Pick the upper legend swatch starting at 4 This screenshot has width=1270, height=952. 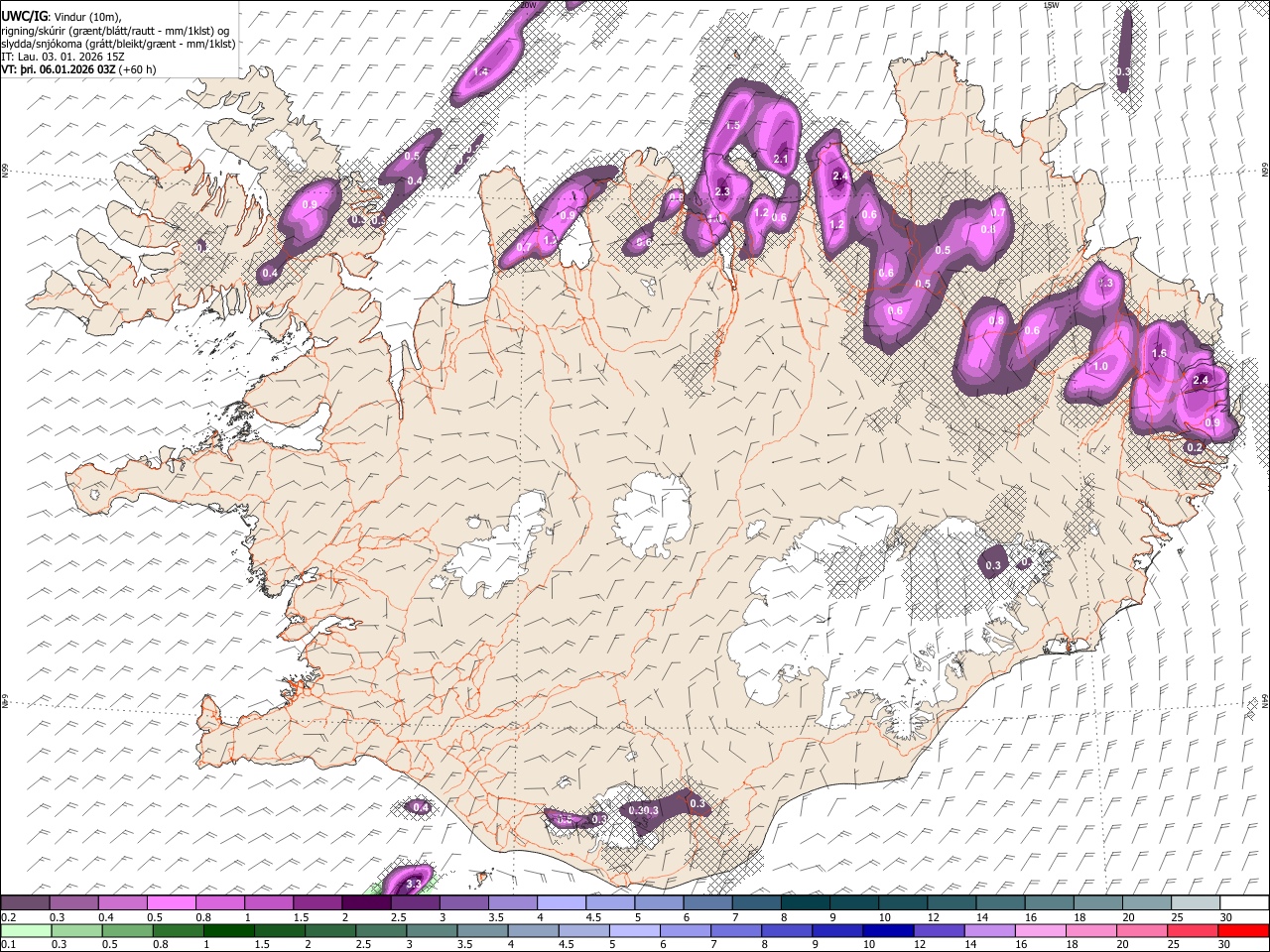[562, 903]
